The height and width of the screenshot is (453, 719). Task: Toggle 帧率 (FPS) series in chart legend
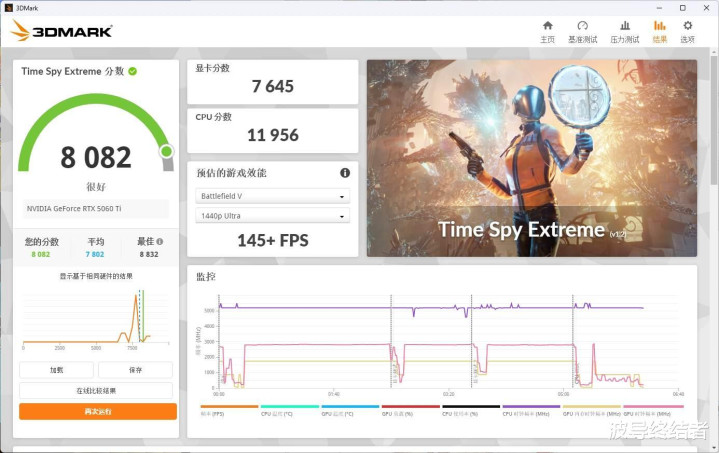214,411
